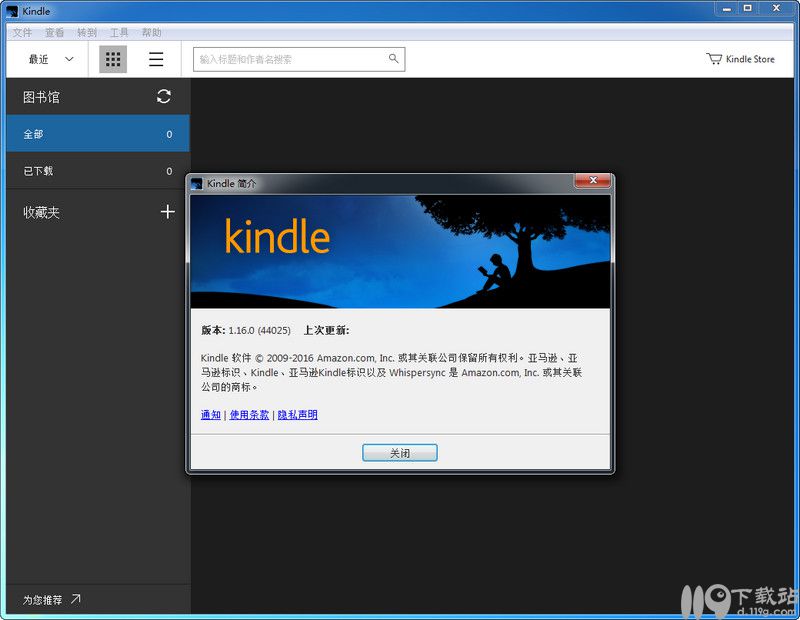The width and height of the screenshot is (800, 620).
Task: Click the 图书馆 heading
Action: click(x=41, y=97)
